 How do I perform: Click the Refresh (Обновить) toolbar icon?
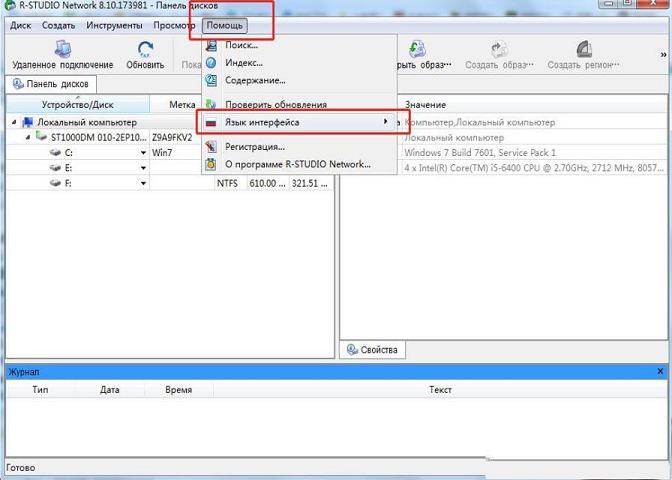[x=145, y=49]
